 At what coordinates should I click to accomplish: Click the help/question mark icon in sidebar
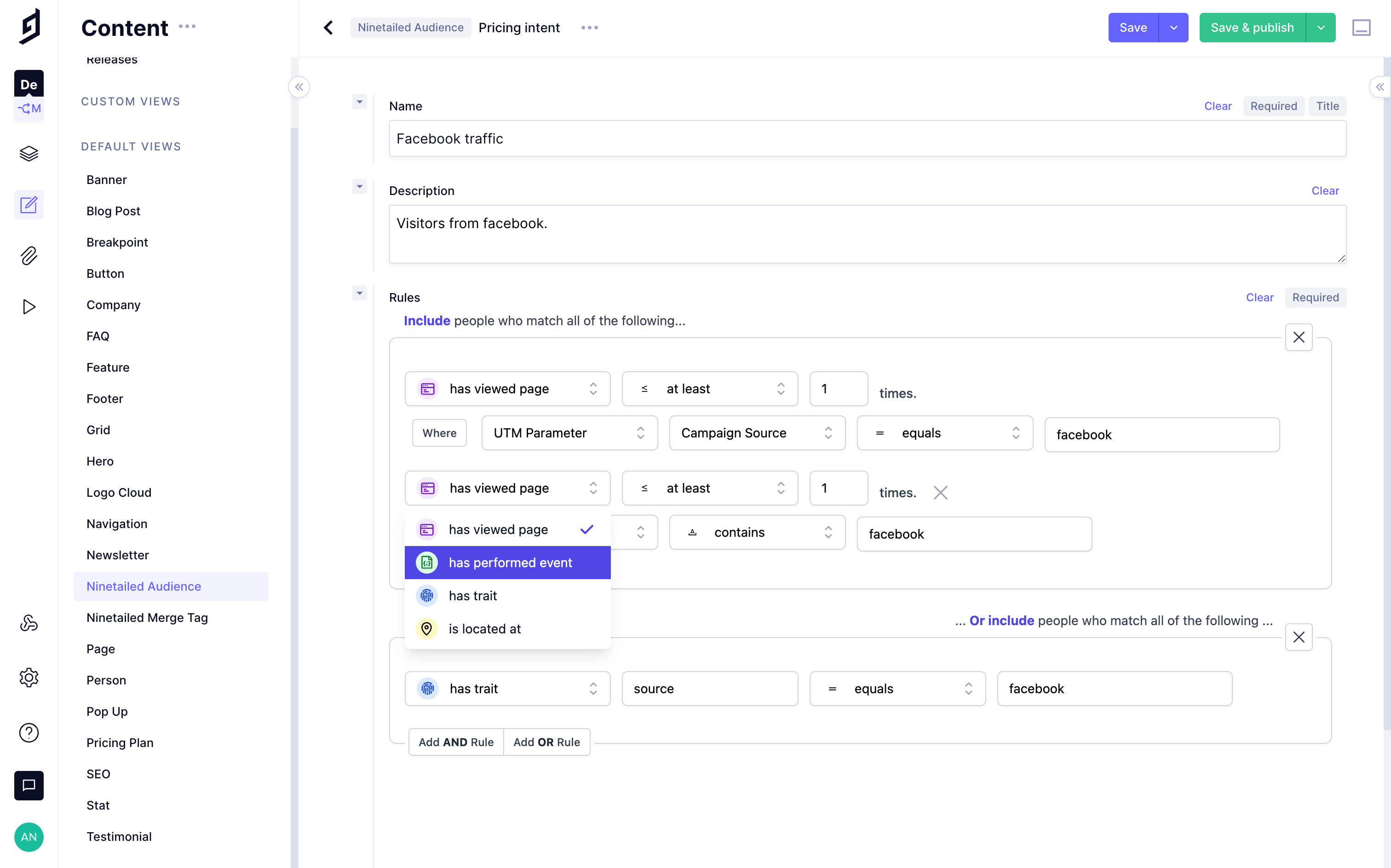click(x=28, y=732)
